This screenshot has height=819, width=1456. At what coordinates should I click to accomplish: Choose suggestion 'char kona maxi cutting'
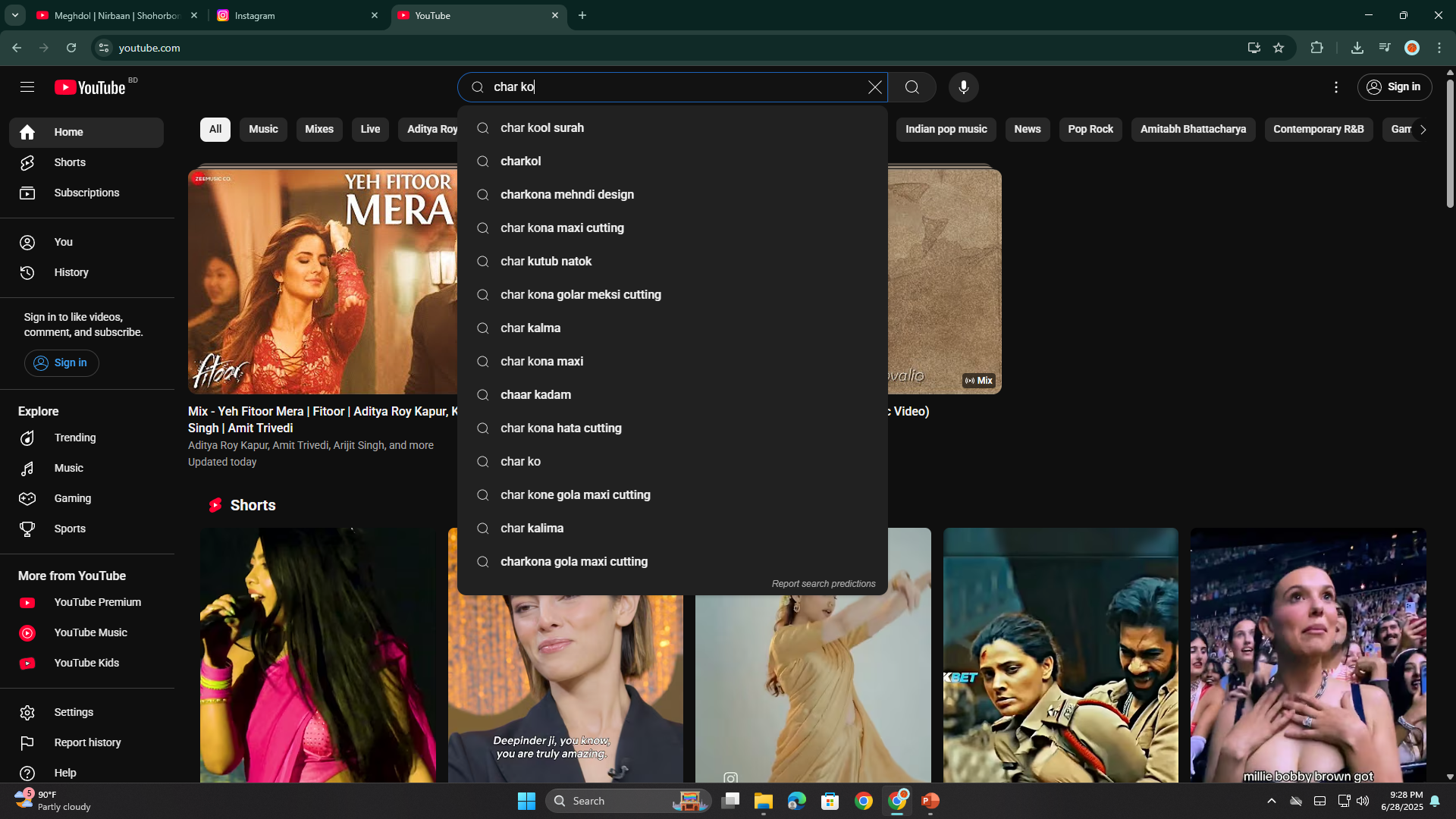(672, 228)
